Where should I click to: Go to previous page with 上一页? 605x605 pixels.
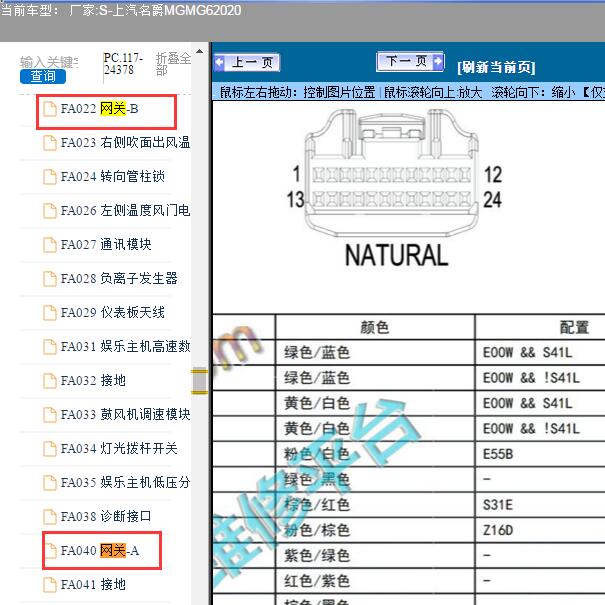[247, 63]
